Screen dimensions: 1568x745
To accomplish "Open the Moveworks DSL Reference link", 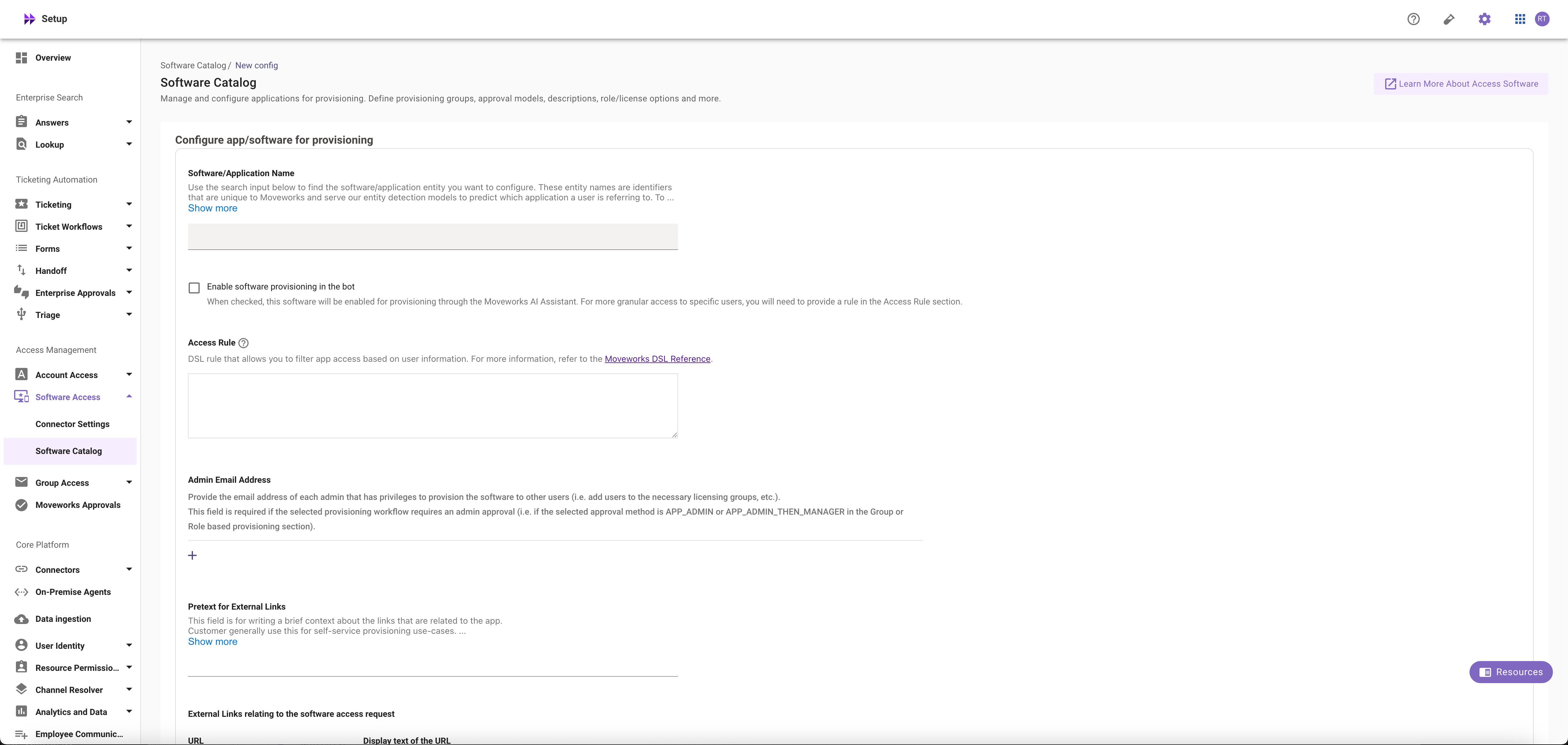I will coord(658,359).
